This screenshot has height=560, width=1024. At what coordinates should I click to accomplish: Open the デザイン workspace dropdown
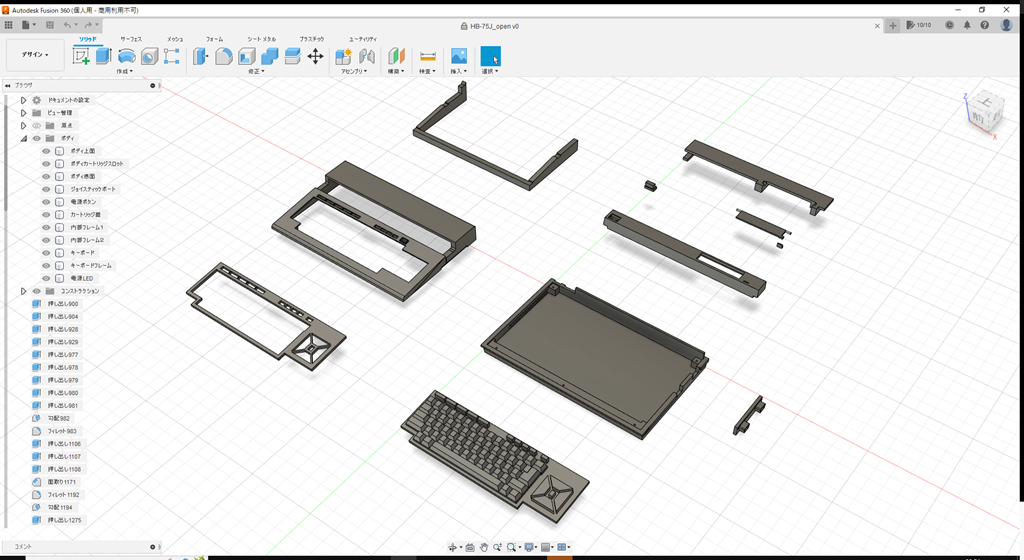click(35, 56)
